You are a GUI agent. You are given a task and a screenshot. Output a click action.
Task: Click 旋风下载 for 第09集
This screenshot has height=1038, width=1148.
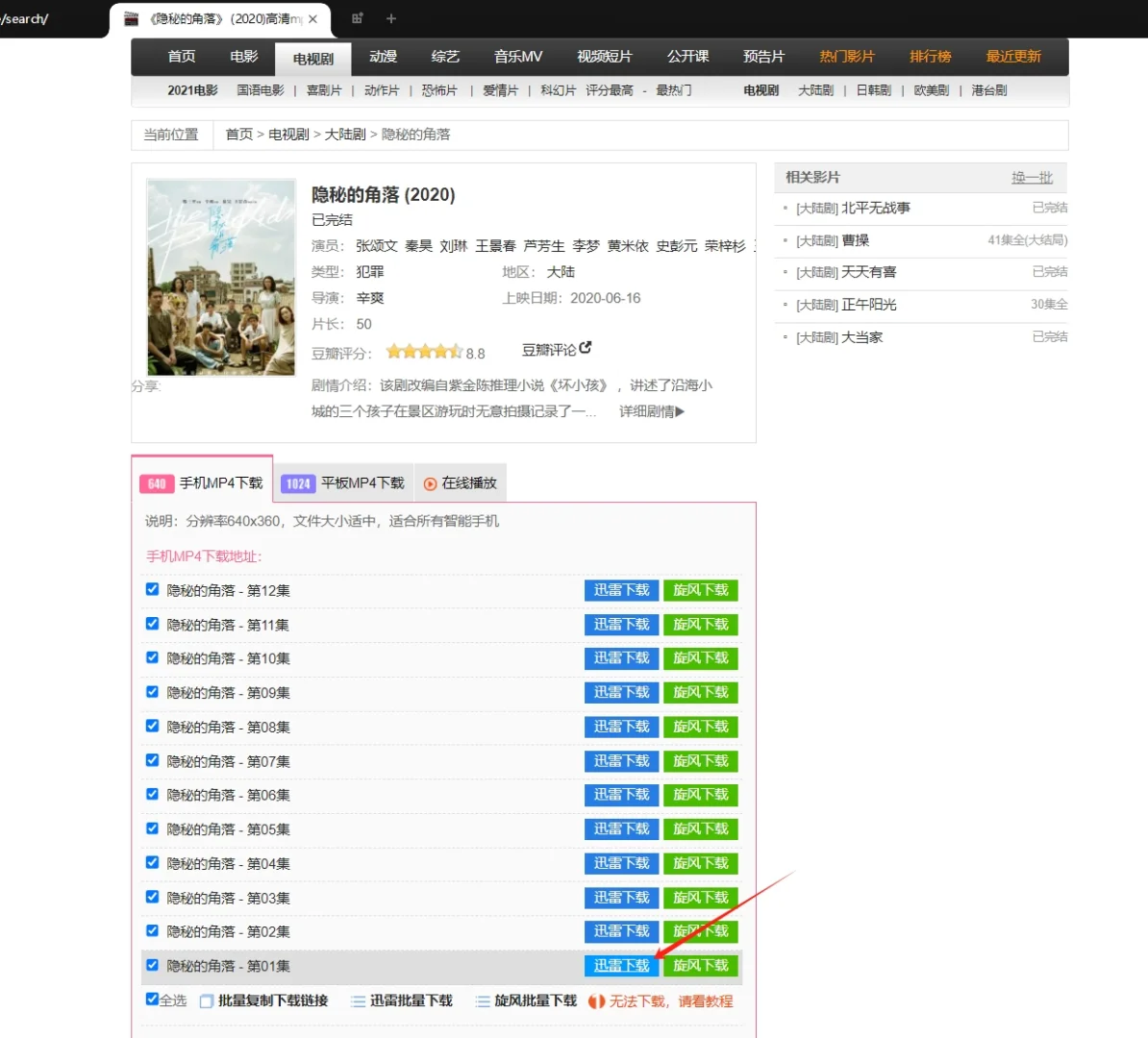(x=701, y=693)
